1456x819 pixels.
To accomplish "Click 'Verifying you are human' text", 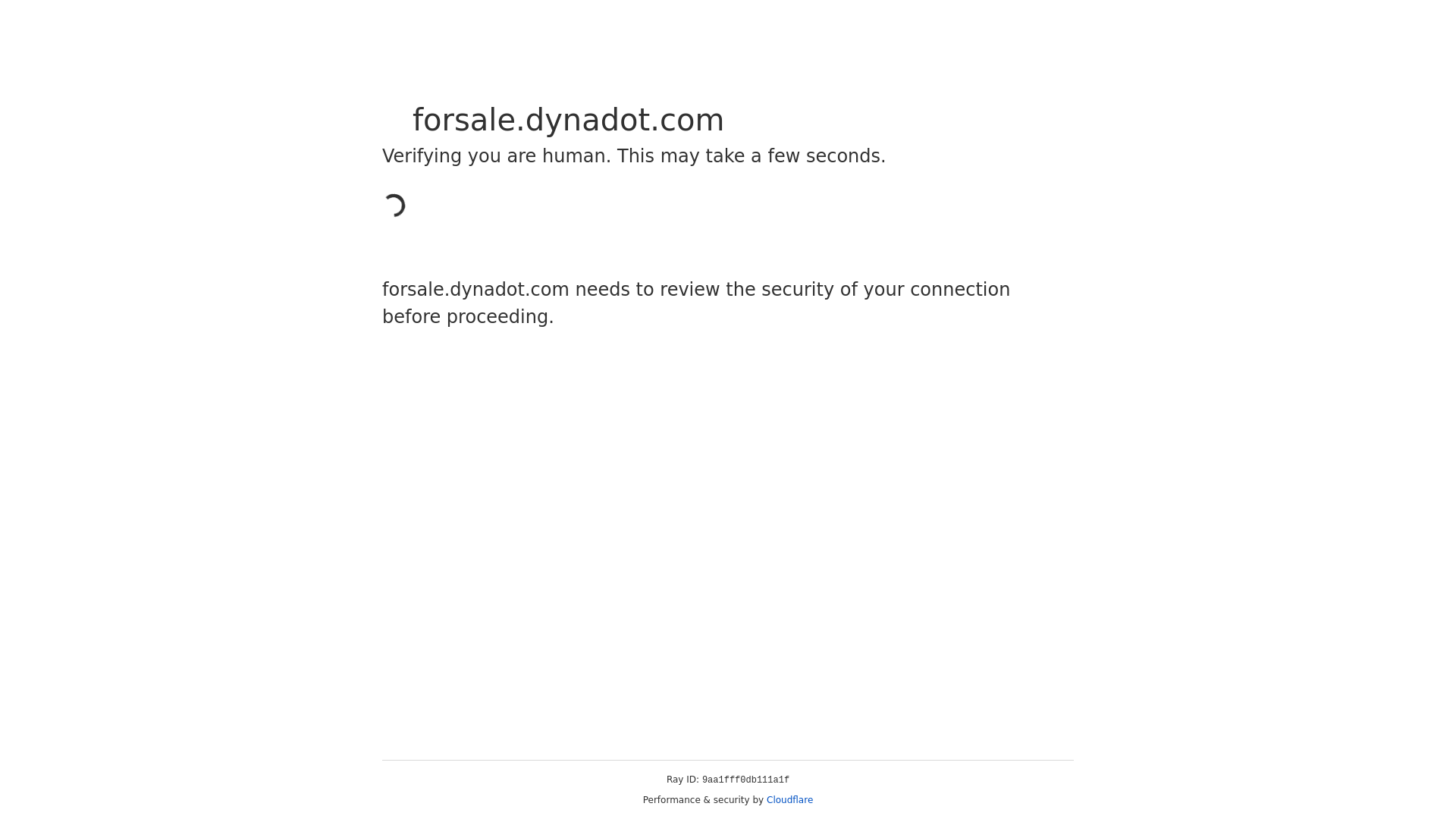I will coord(497,156).
